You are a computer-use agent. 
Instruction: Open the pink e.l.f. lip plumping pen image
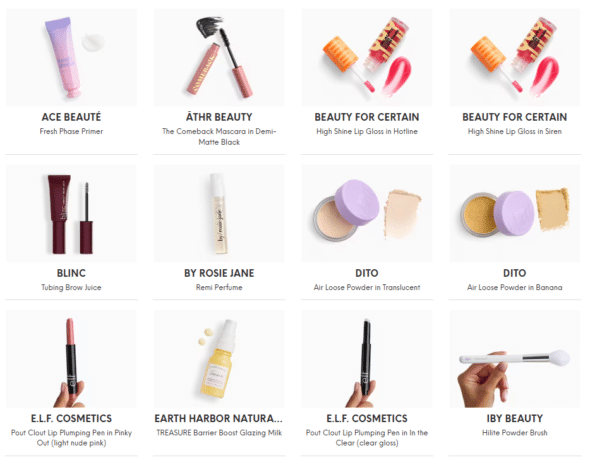click(71, 359)
